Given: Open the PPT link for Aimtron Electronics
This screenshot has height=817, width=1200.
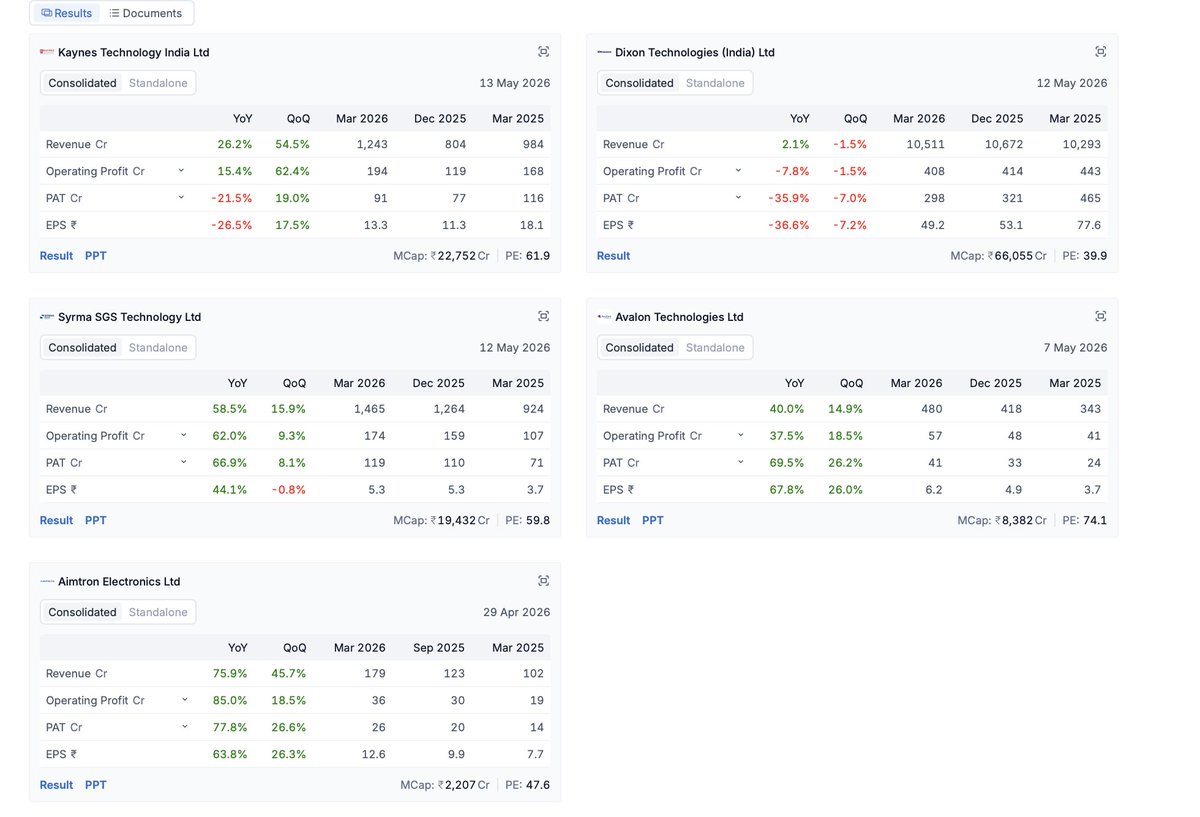Looking at the screenshot, I should (x=96, y=785).
